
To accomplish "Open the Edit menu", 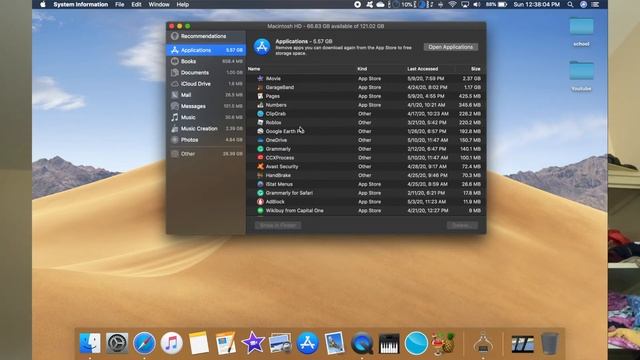I will point(136,4).
